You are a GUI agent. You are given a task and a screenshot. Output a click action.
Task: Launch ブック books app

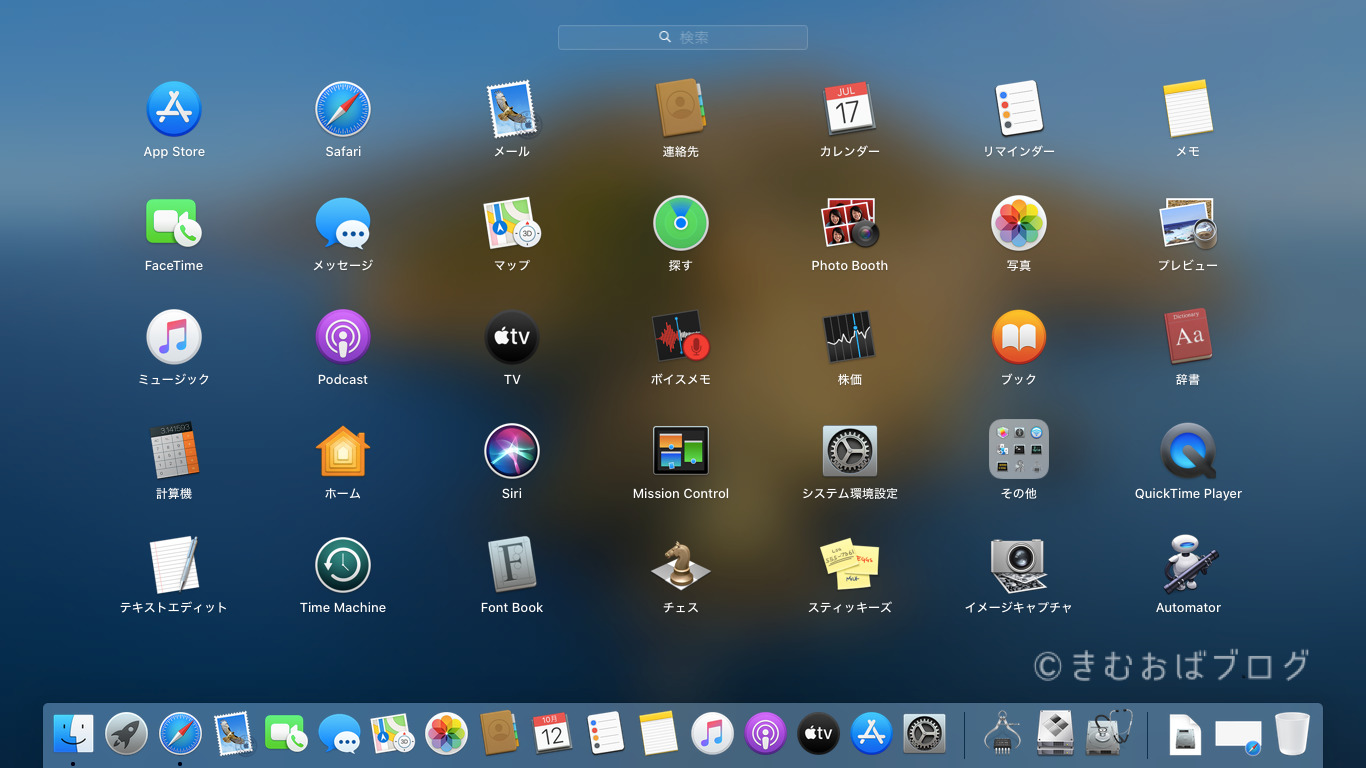pos(1019,337)
